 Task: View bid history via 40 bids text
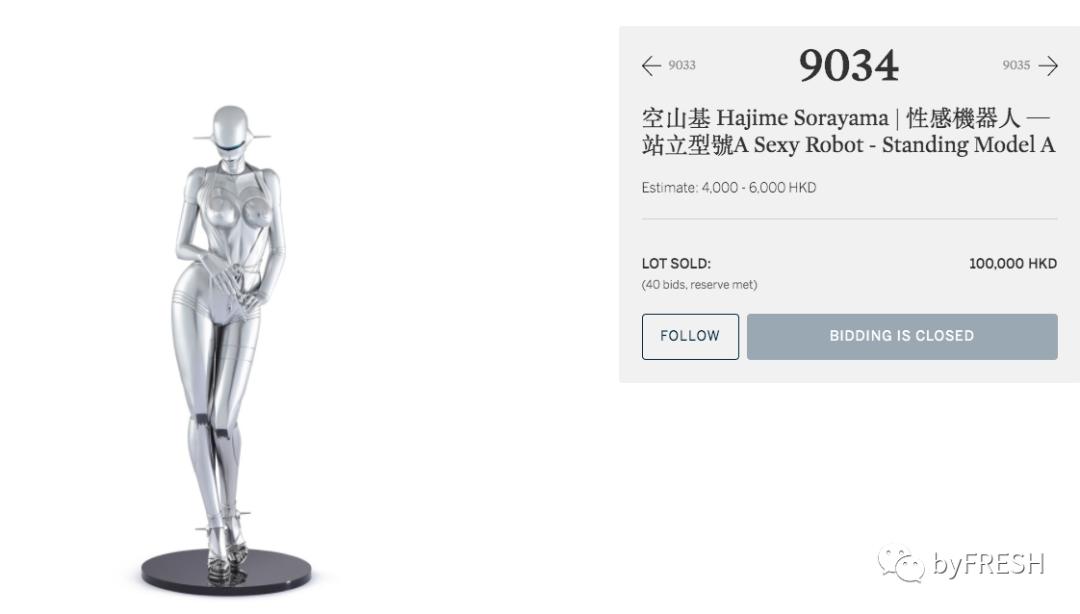point(665,285)
